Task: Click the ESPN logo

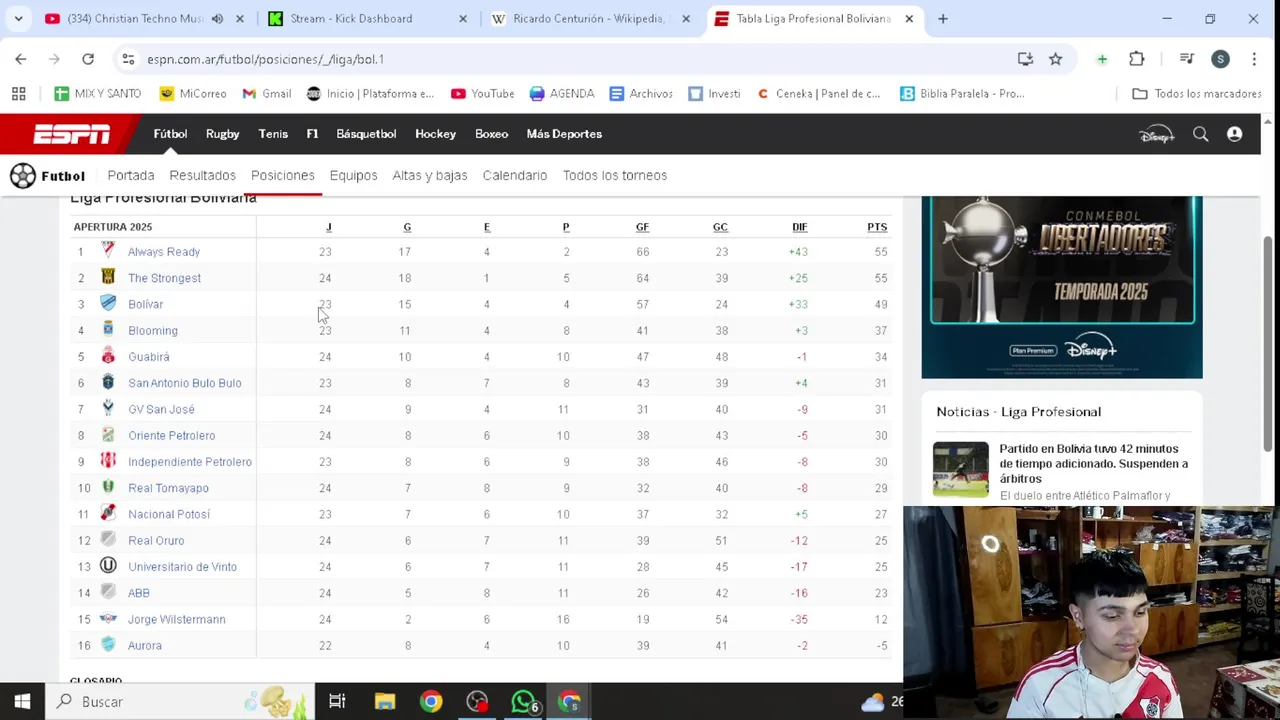Action: pyautogui.click(x=72, y=134)
